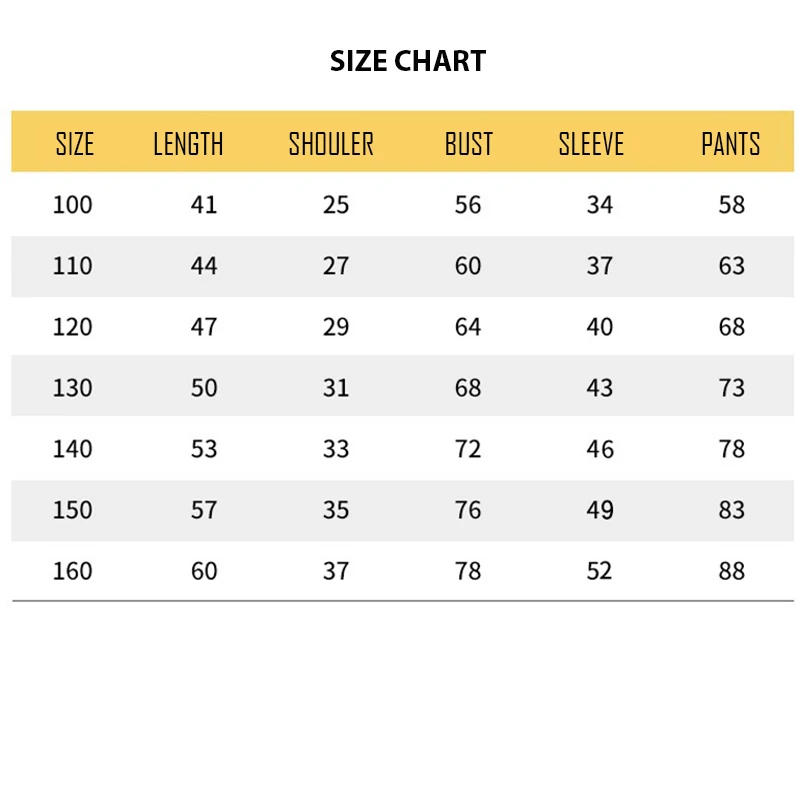Screen dimensions: 800x800
Task: Select the SIZE column header
Action: coord(74,144)
